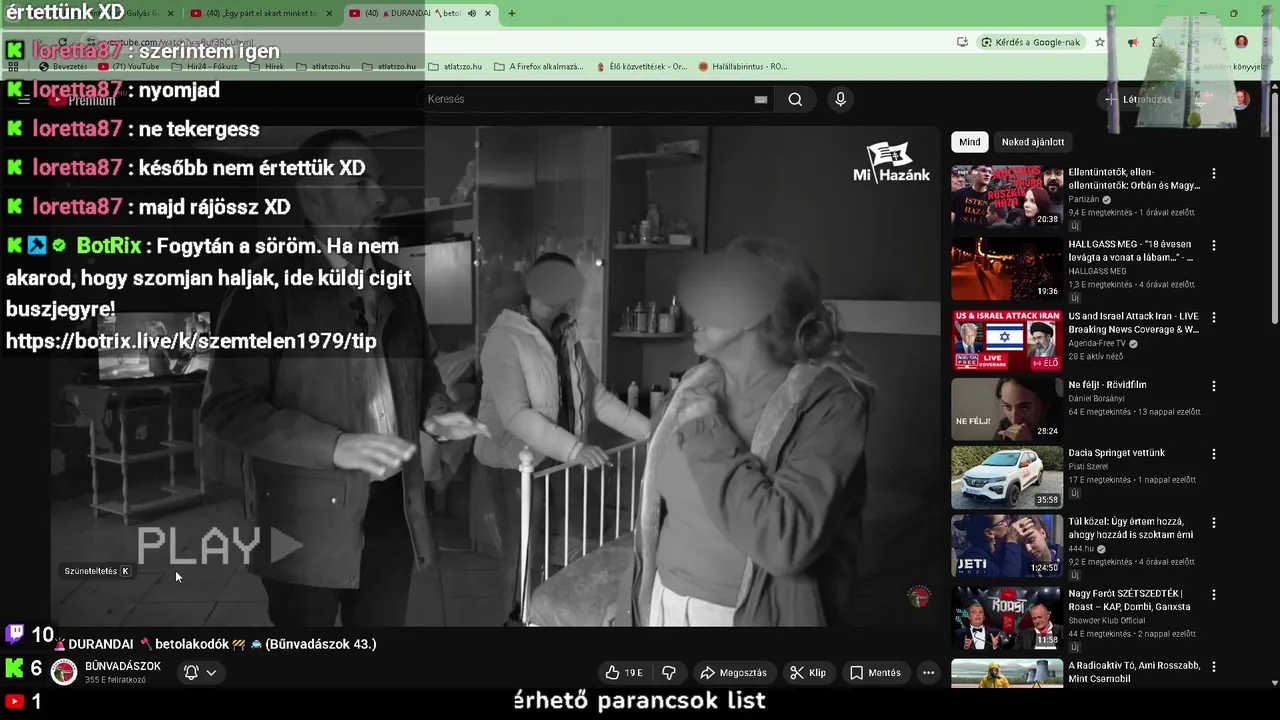Open the A Firefox alkalmazá... bookmarks folder
The width and height of the screenshot is (1280, 720).
[538, 66]
